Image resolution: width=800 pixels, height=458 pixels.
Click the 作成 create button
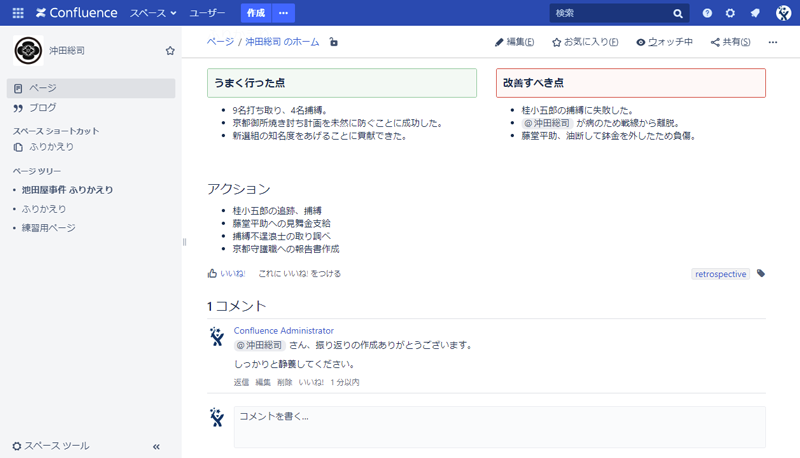click(256, 13)
